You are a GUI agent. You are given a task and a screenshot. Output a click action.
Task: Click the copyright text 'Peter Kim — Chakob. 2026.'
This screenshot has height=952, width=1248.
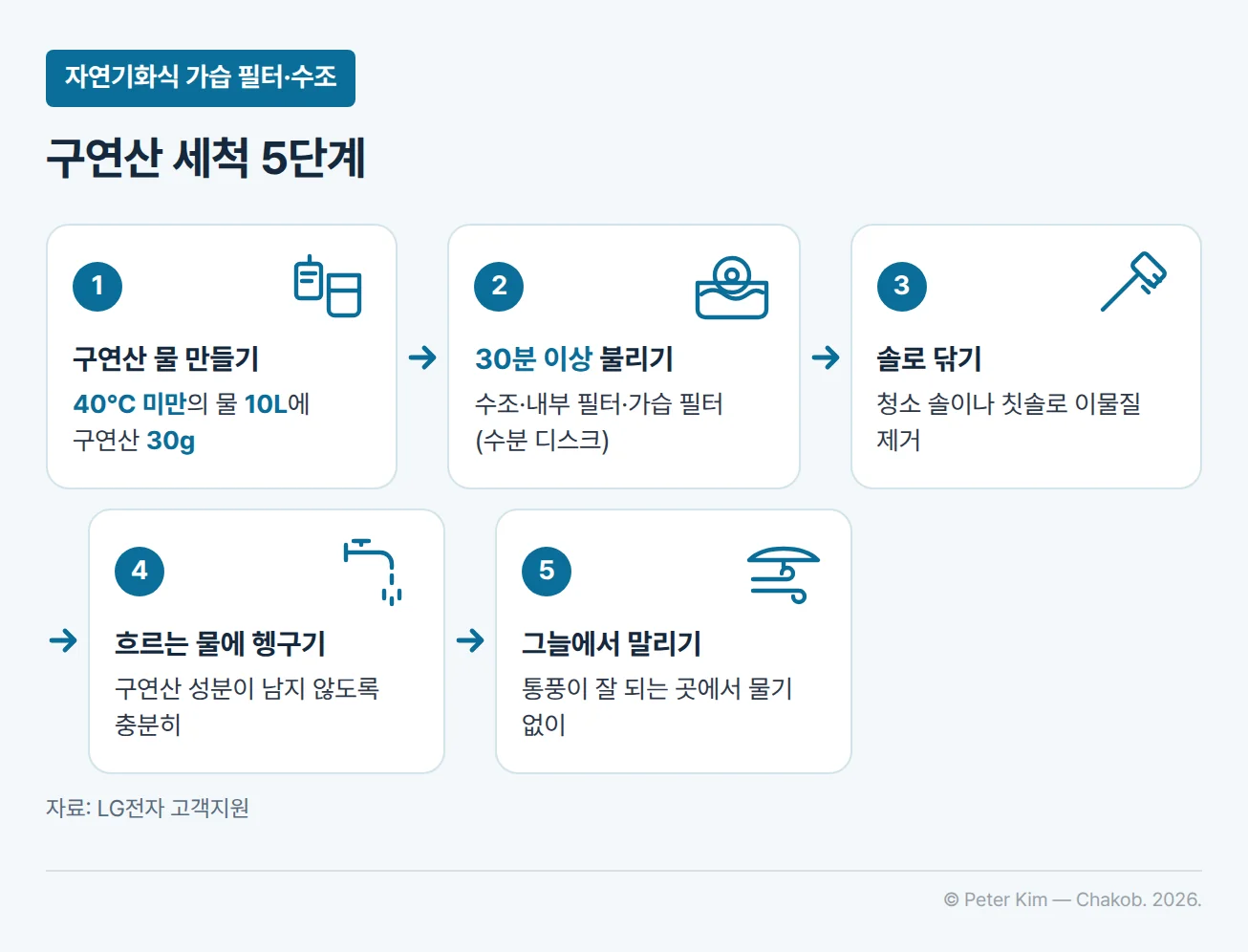[1083, 899]
